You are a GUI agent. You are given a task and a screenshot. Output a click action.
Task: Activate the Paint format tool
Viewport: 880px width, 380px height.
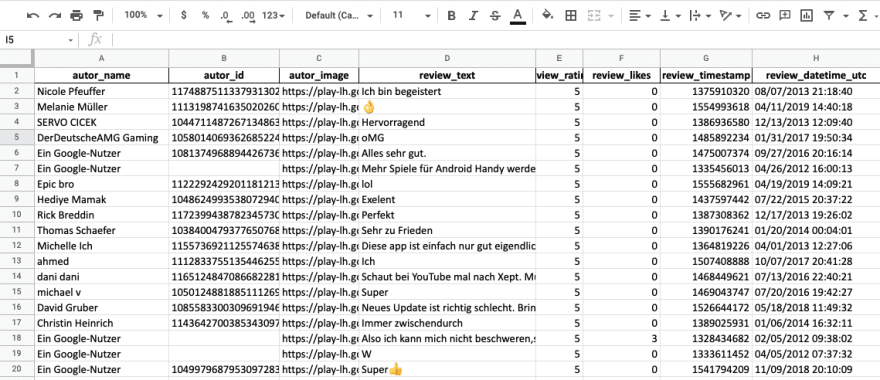(x=98, y=16)
